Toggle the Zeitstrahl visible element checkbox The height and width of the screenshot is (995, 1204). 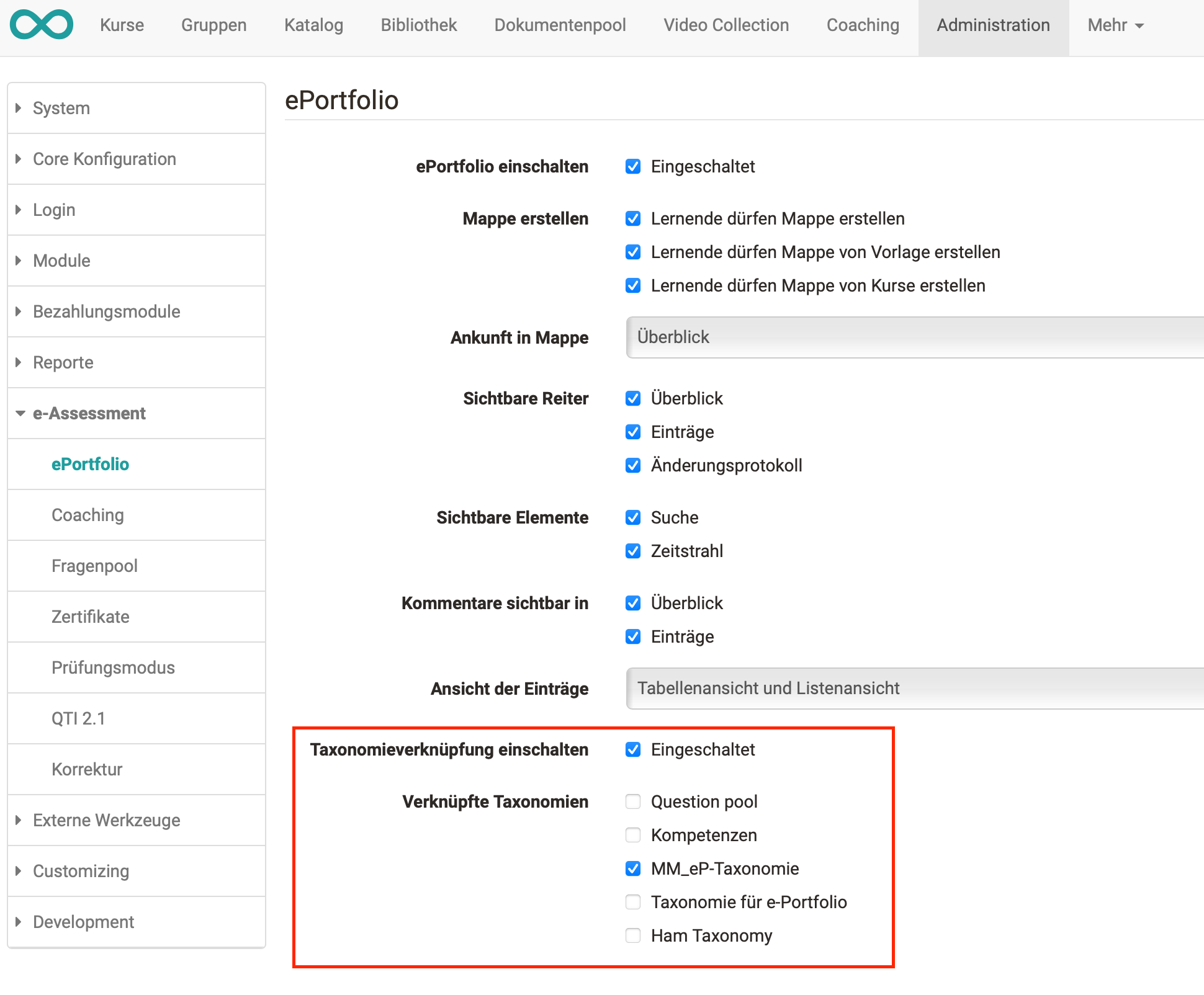(x=633, y=551)
